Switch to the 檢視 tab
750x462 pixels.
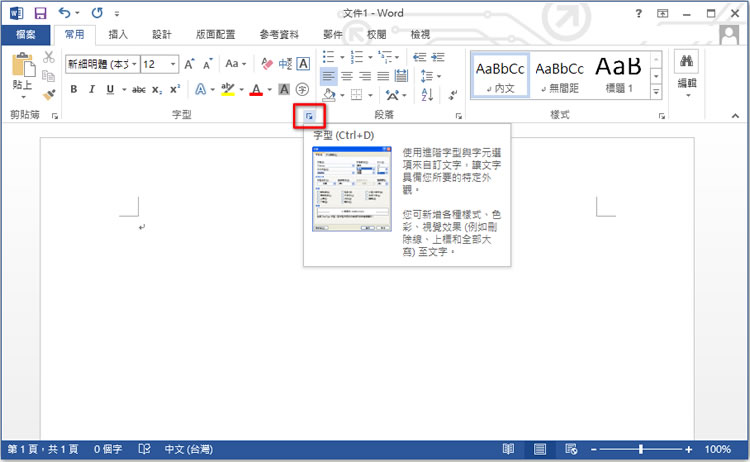[420, 34]
